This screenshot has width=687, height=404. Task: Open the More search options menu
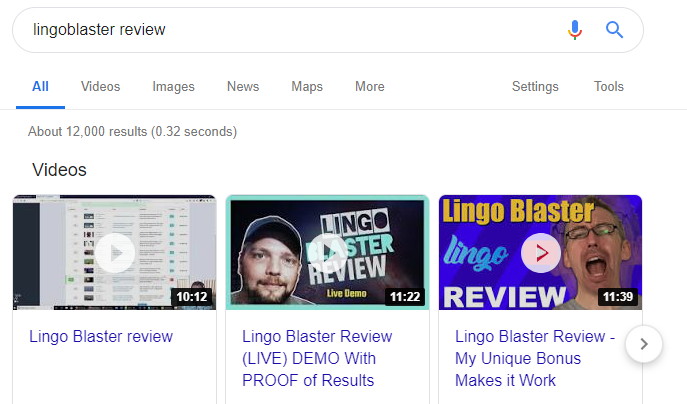[370, 86]
